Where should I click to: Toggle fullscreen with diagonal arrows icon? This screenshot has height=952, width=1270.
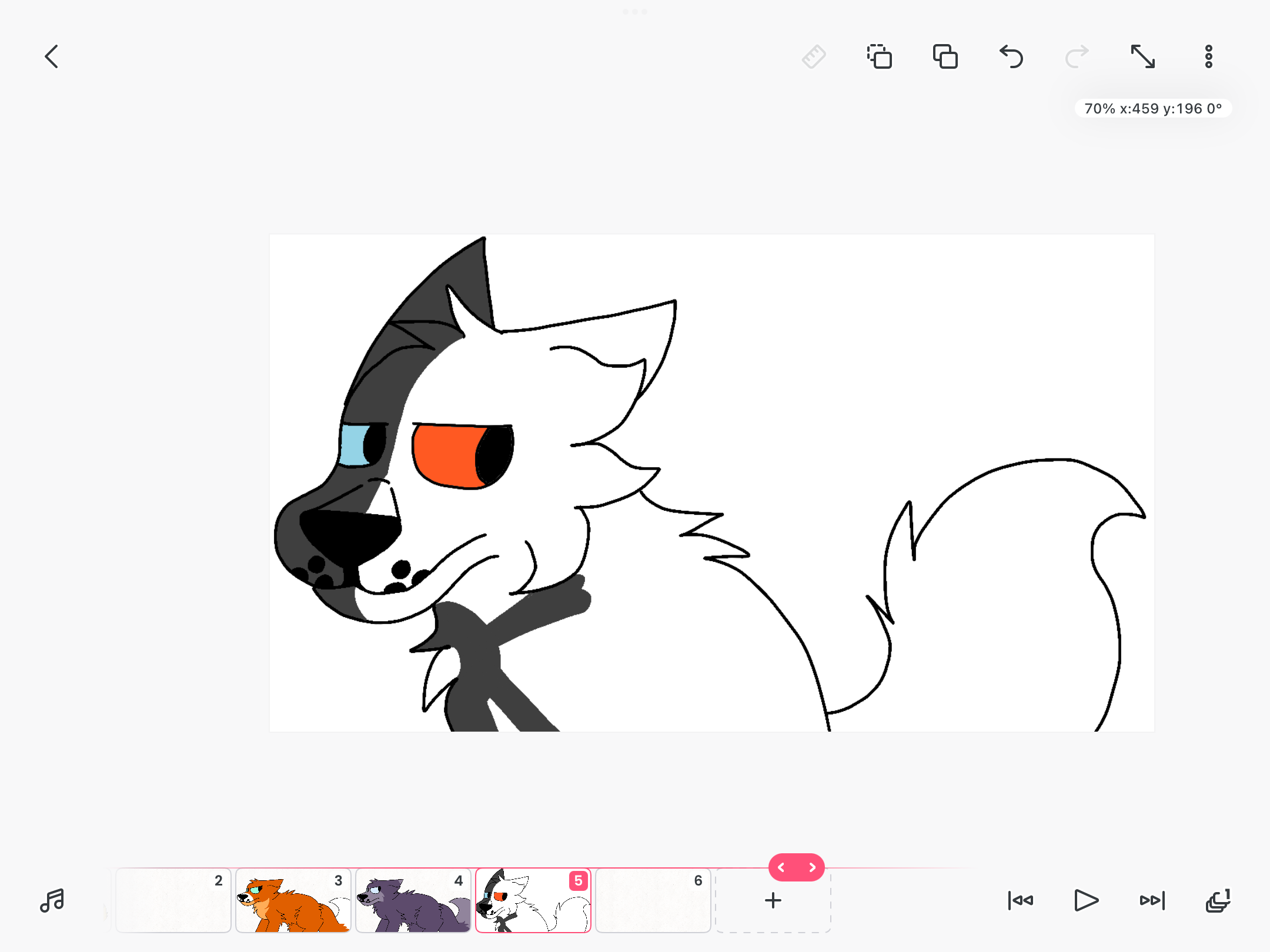[1143, 57]
